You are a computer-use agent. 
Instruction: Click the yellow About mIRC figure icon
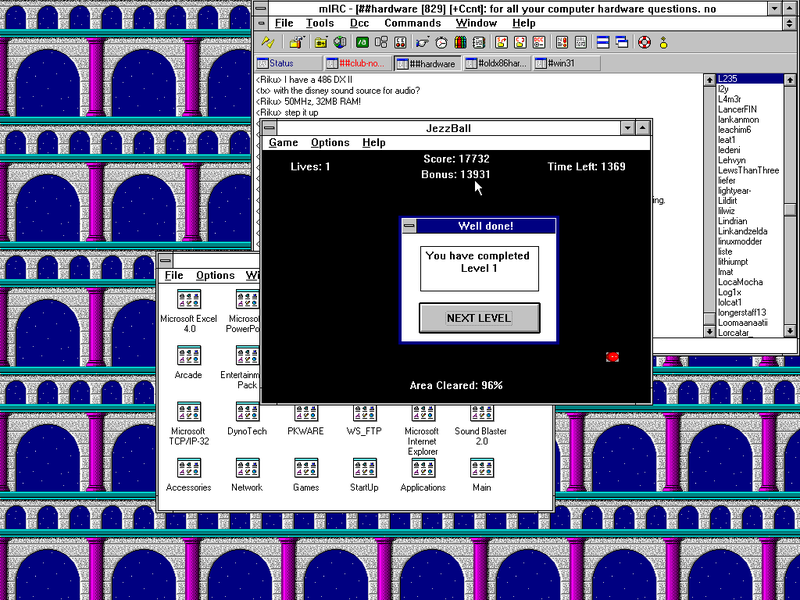(663, 43)
